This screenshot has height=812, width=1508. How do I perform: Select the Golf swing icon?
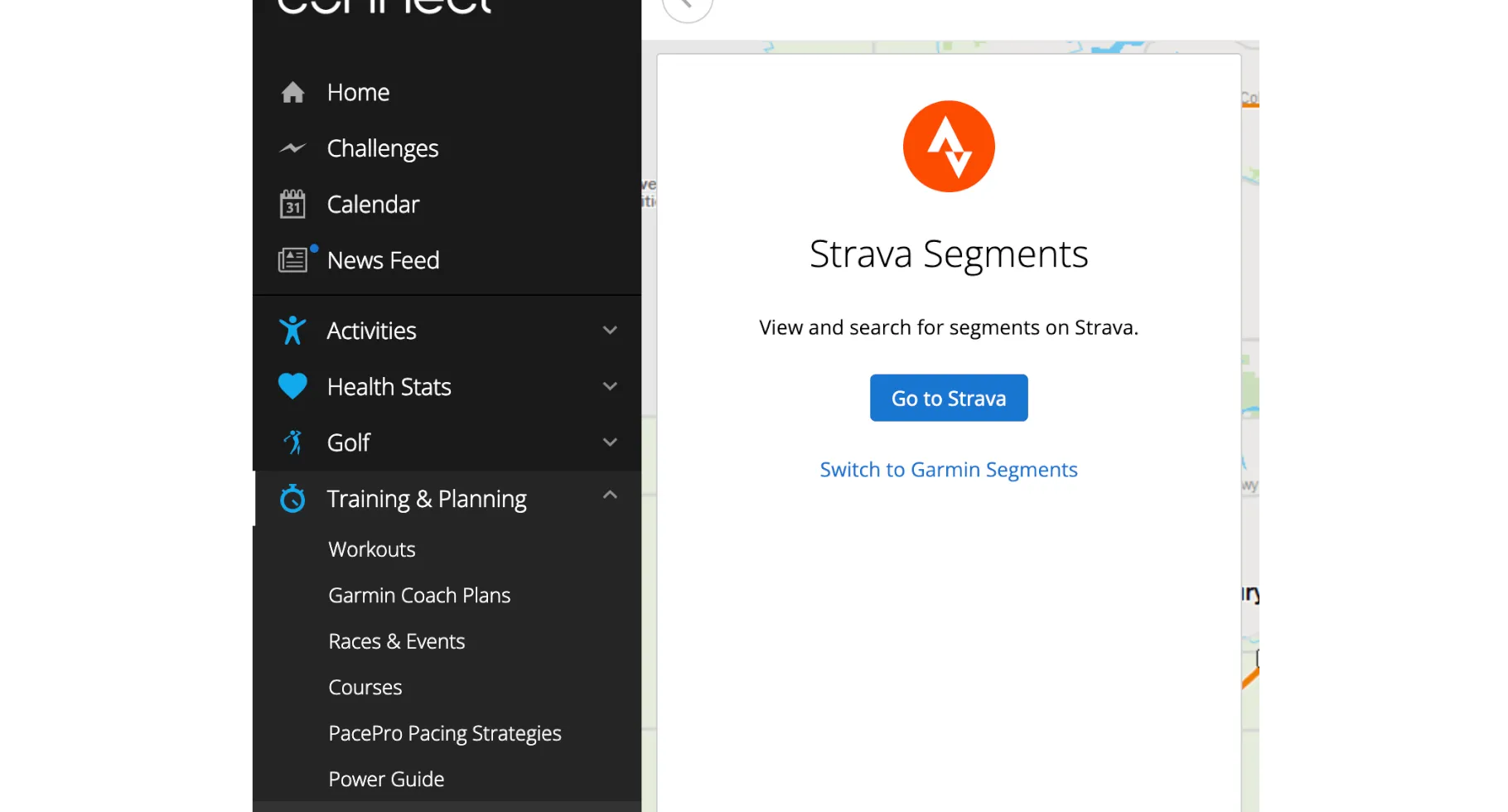pyautogui.click(x=293, y=442)
